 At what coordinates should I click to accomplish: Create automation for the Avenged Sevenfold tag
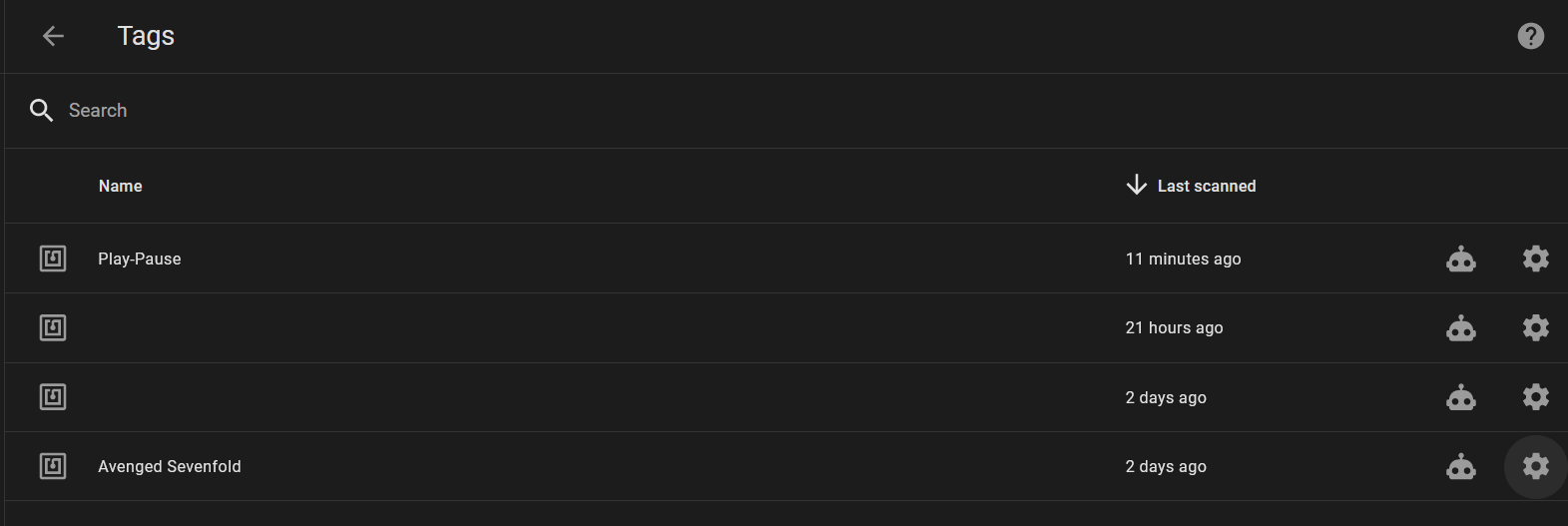pos(1461,466)
